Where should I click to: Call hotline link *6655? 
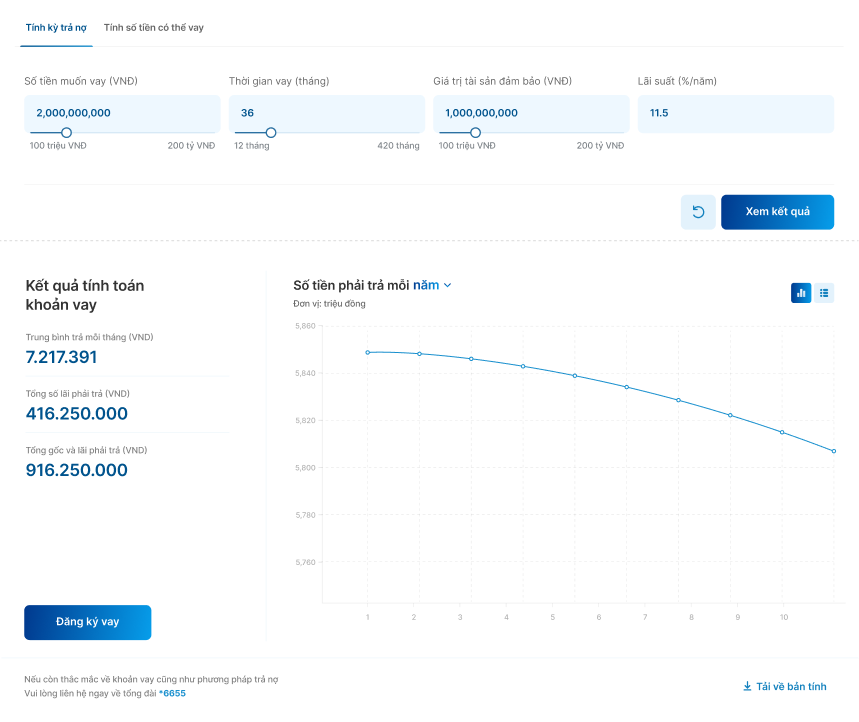[x=172, y=693]
